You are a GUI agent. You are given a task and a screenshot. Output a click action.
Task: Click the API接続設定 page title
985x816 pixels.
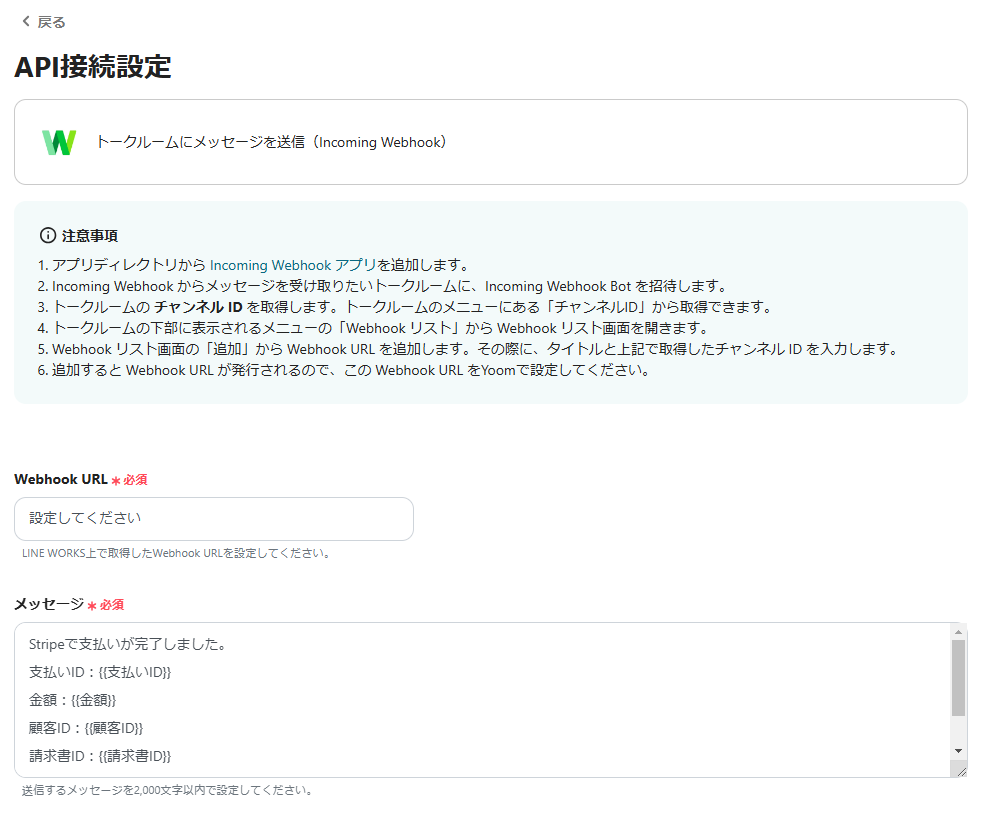[94, 67]
